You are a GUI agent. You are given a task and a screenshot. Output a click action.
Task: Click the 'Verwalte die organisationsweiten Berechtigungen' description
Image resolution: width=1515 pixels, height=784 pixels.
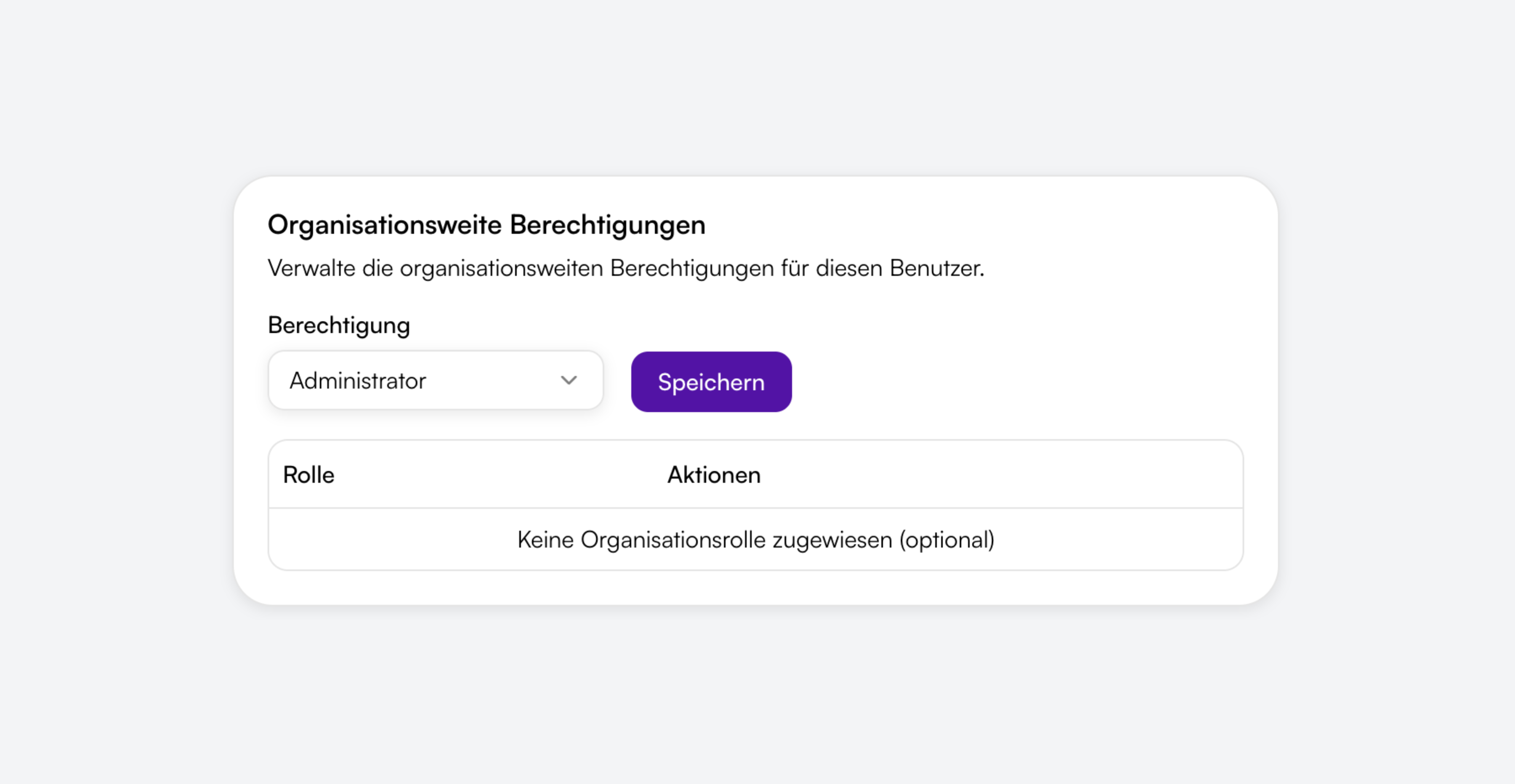pos(626,269)
